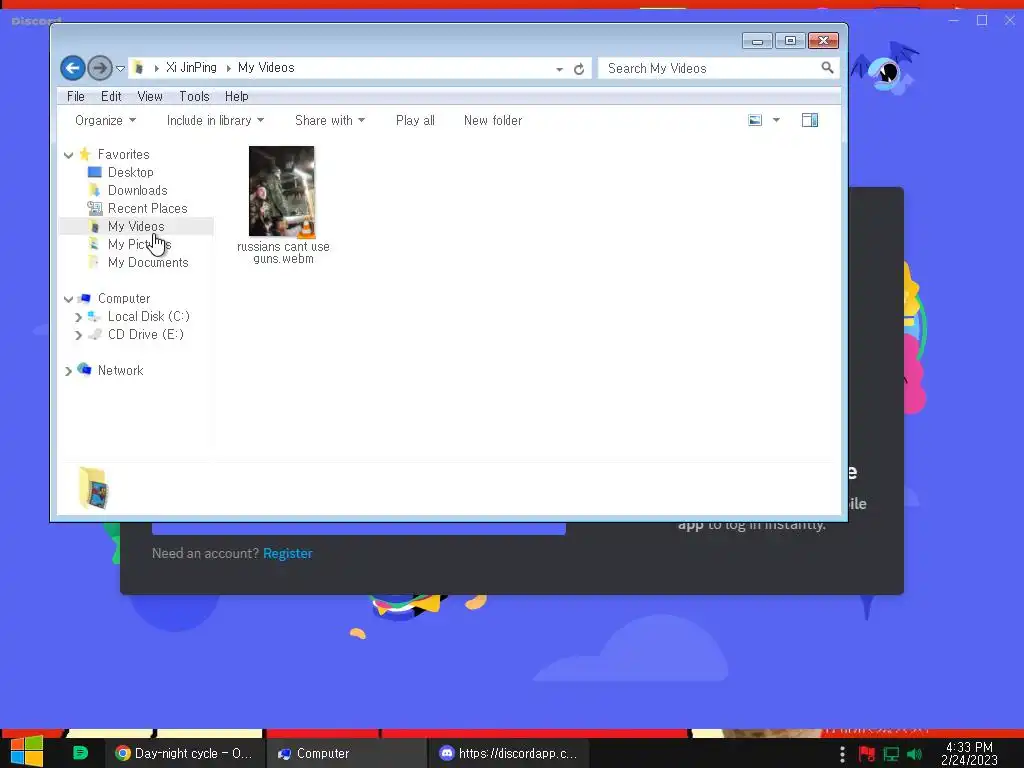Screen dimensions: 1024x768
Task: Select CD Drive (E:)
Action: tap(146, 334)
